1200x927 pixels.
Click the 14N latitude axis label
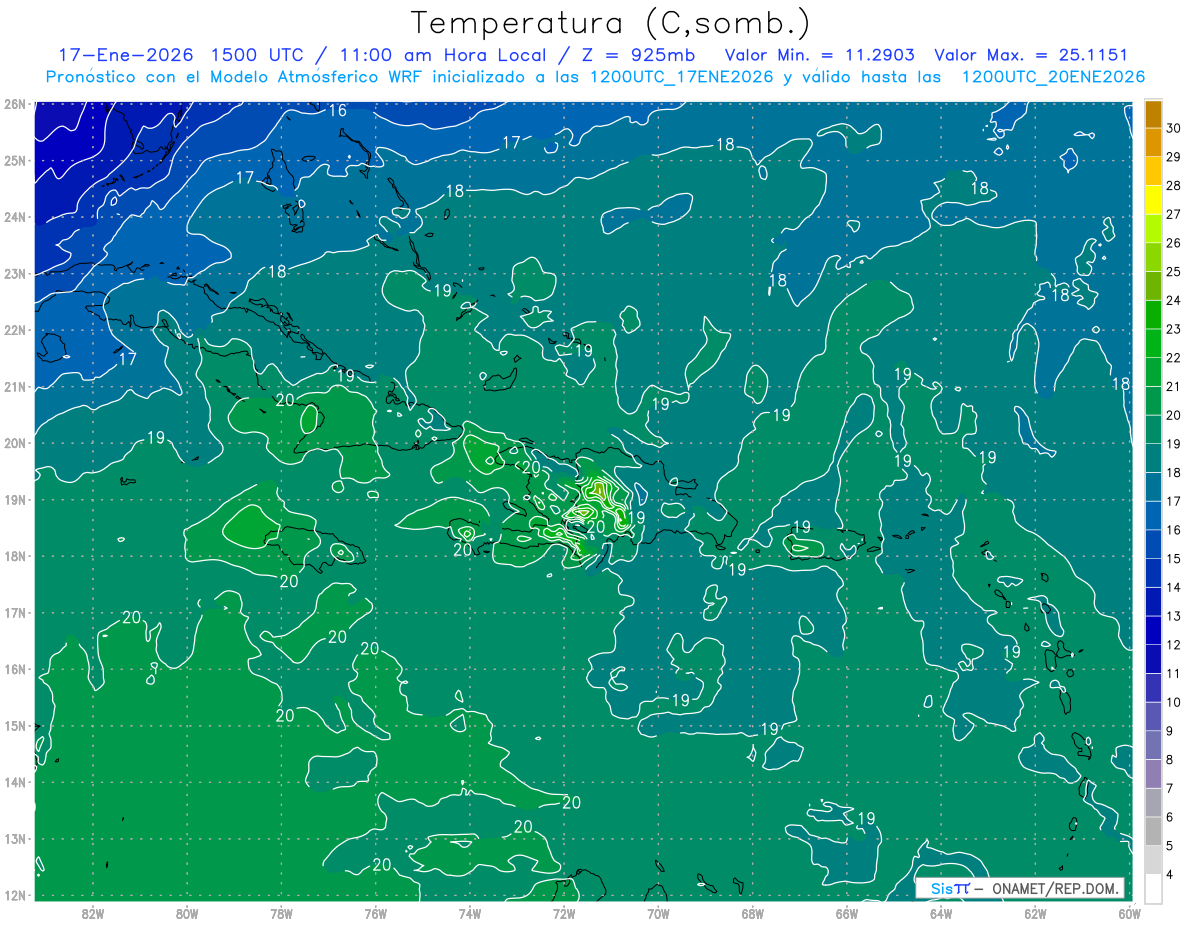(14, 782)
